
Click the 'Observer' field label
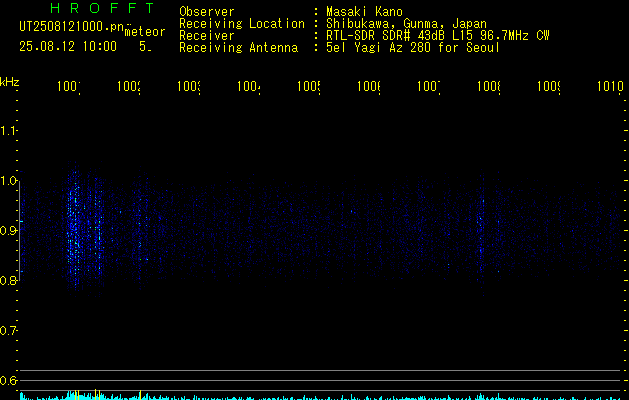(x=207, y=11)
